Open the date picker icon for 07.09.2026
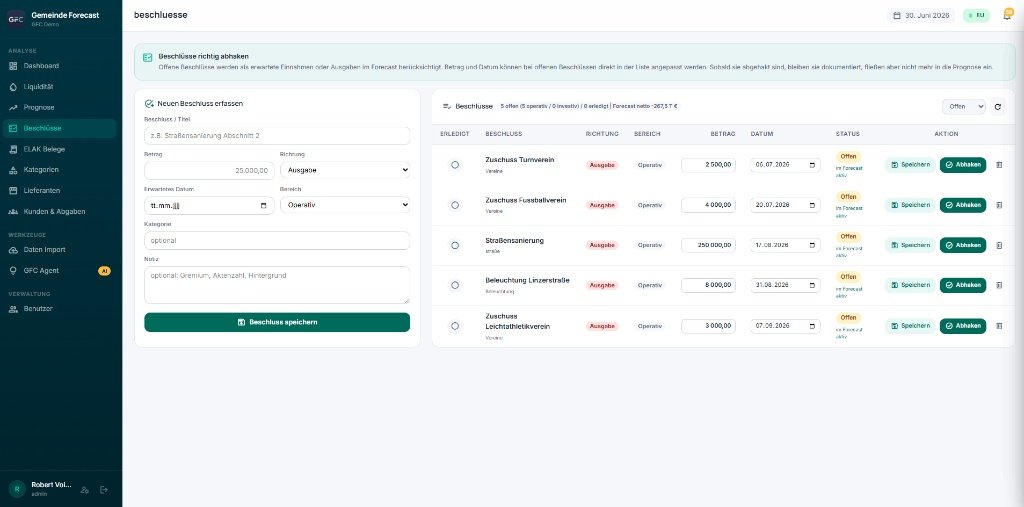The image size is (1024, 507). [x=812, y=326]
